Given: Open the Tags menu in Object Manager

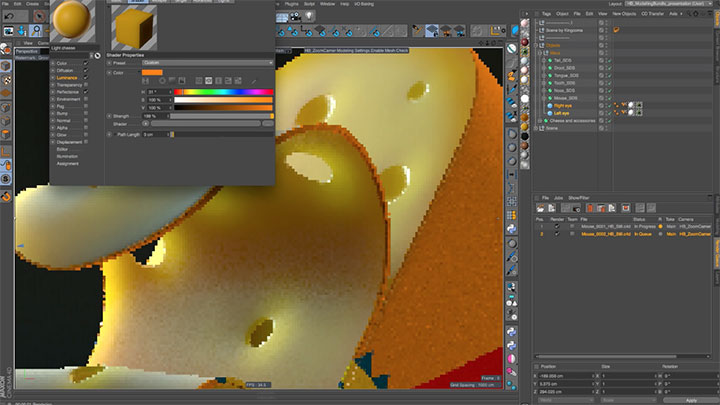Looking at the screenshot, I should pos(546,14).
